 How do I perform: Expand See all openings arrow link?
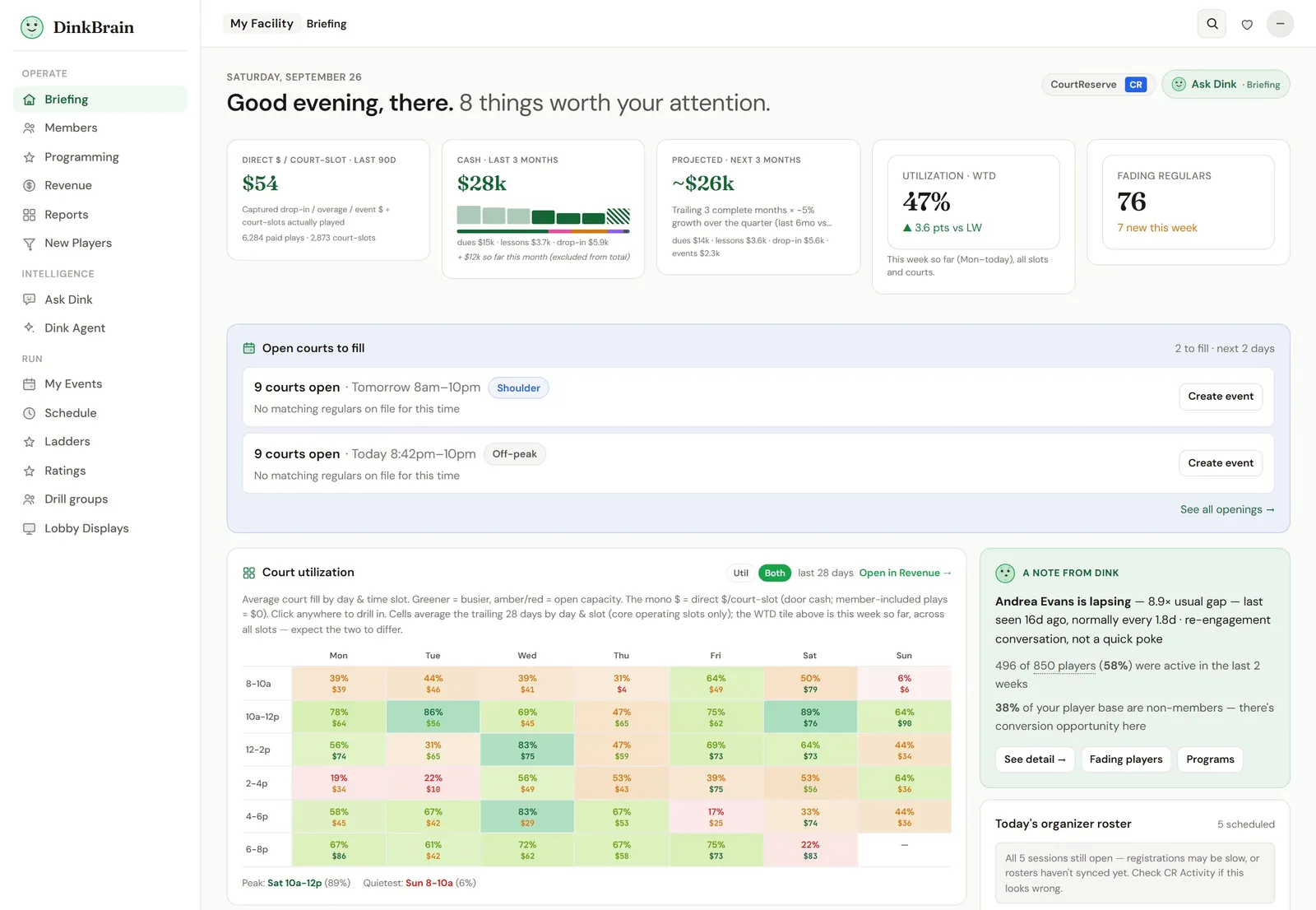[x=1227, y=509]
